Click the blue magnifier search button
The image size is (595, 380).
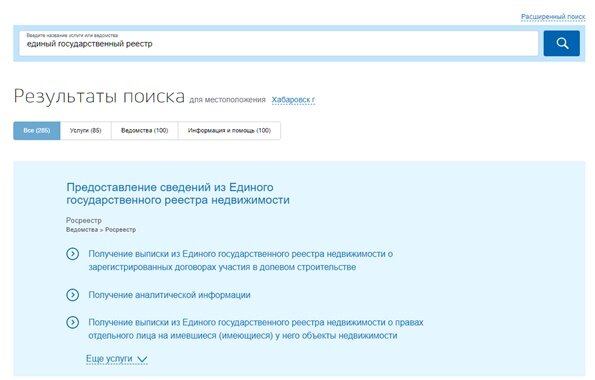pyautogui.click(x=561, y=43)
